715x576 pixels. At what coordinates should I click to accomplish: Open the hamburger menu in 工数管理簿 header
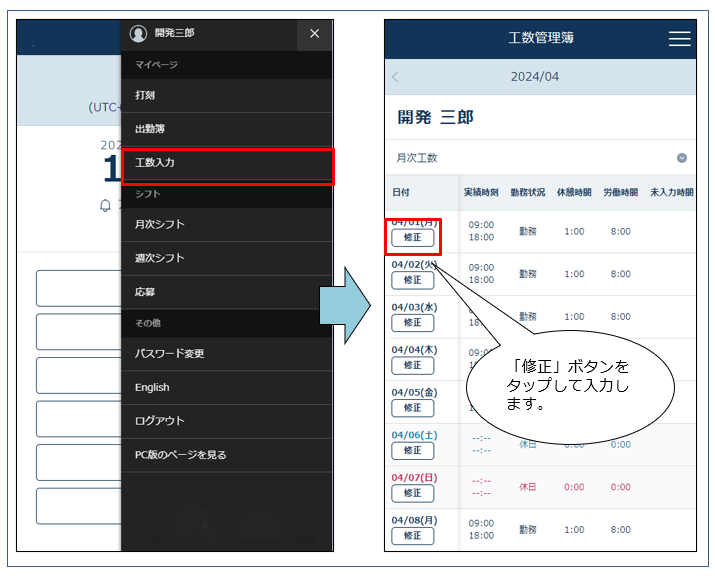tap(679, 38)
